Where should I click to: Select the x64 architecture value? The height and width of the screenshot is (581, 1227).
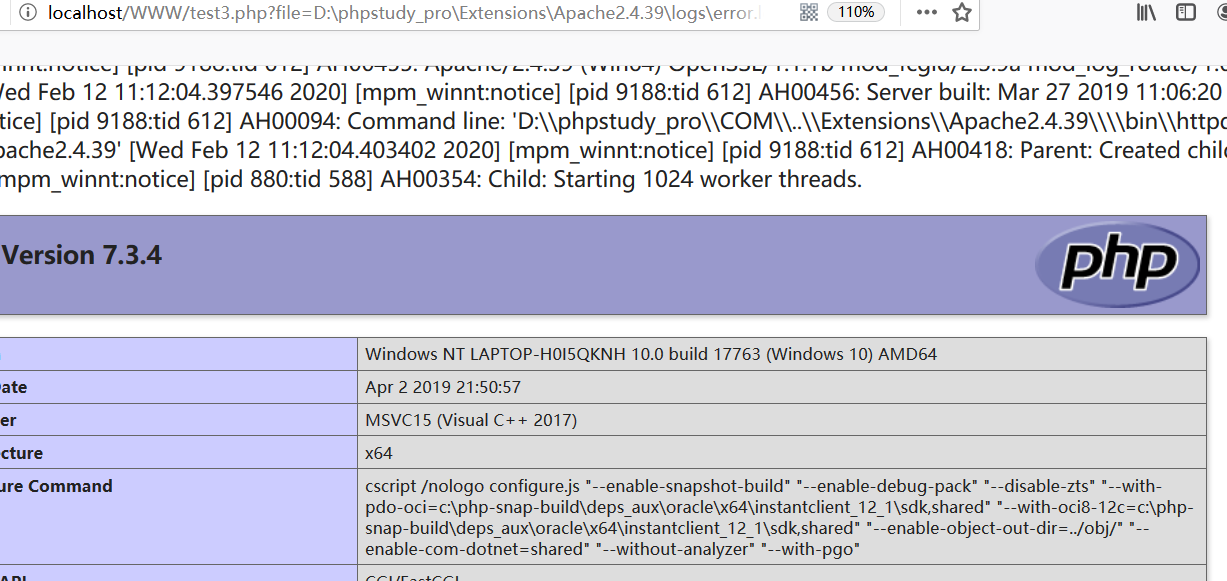point(379,453)
